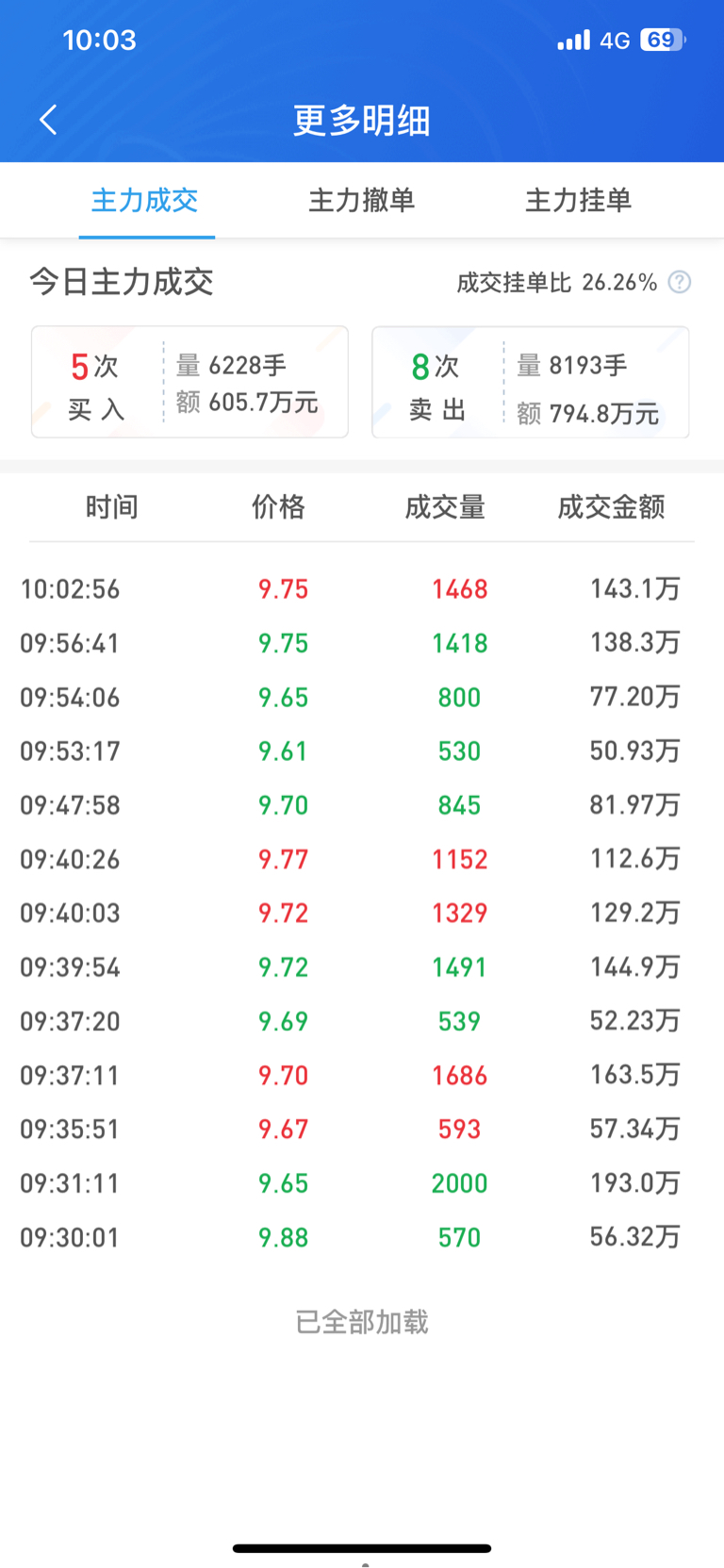Tap the volume value 1329
This screenshot has height=1568, width=724.
pos(460,914)
